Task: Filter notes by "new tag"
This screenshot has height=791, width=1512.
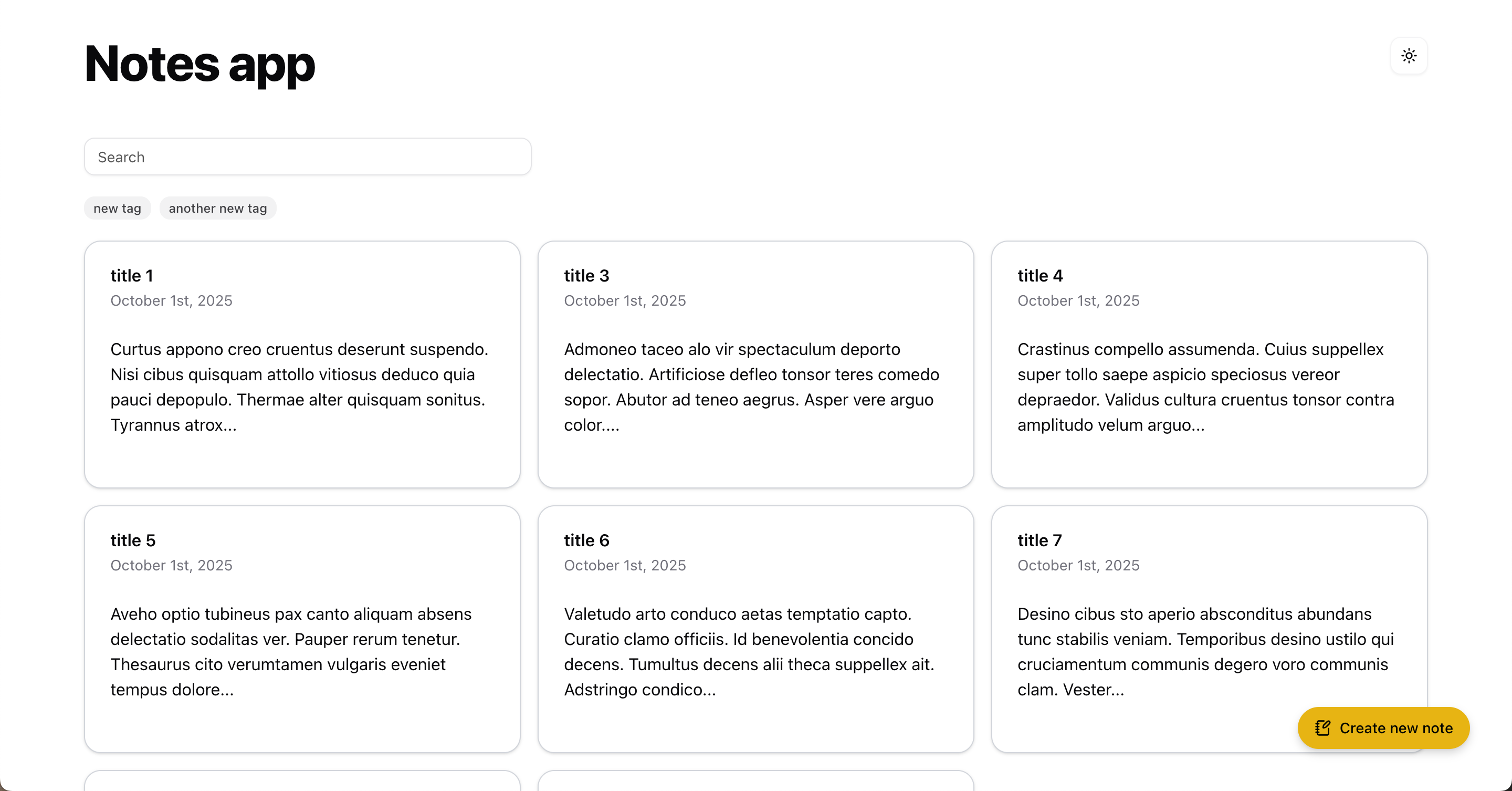Action: (118, 209)
